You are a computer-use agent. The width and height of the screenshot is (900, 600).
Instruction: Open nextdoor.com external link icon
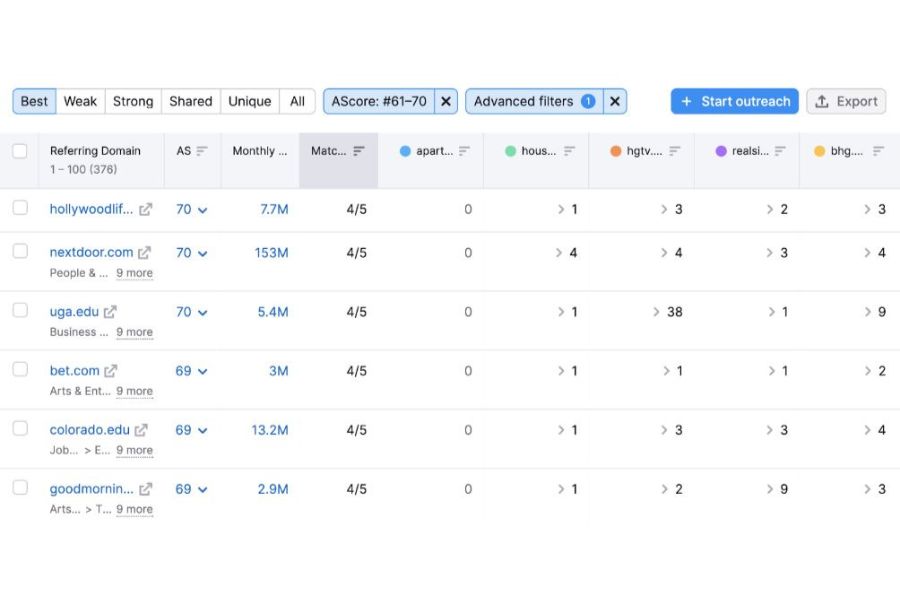[x=144, y=253]
